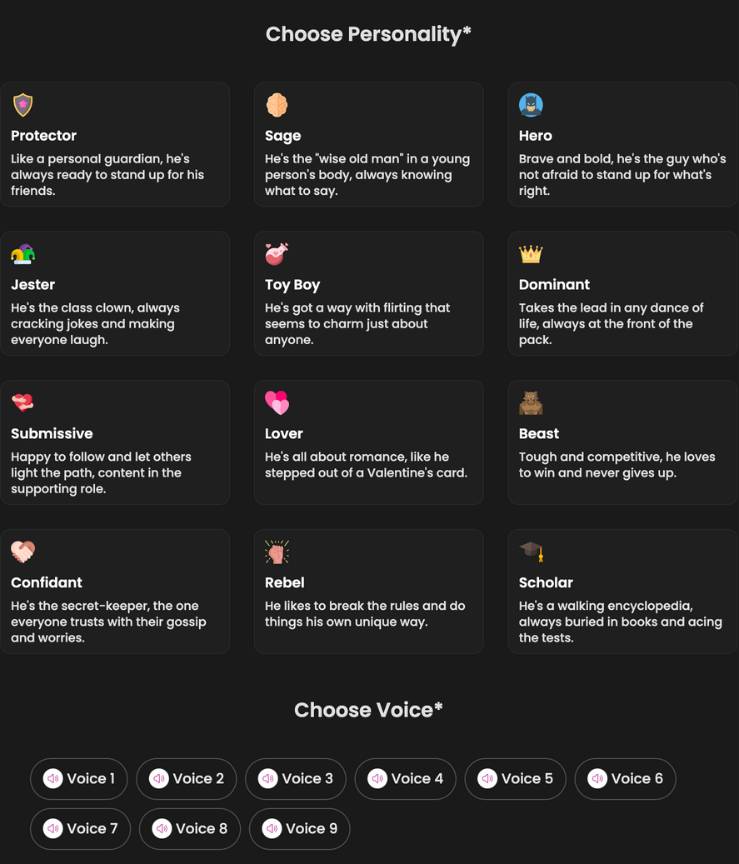The height and width of the screenshot is (864, 739).
Task: Click the graduation cap icon on Scholar
Action: pyautogui.click(x=531, y=551)
